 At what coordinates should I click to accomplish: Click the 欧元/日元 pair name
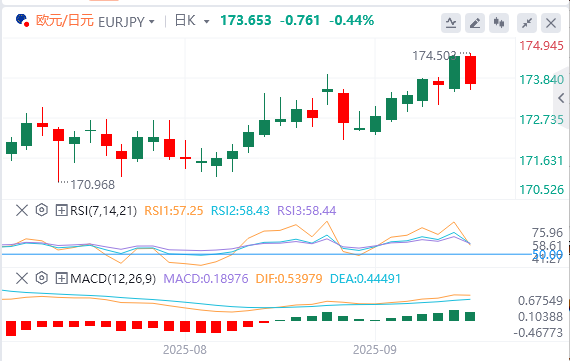click(65, 20)
